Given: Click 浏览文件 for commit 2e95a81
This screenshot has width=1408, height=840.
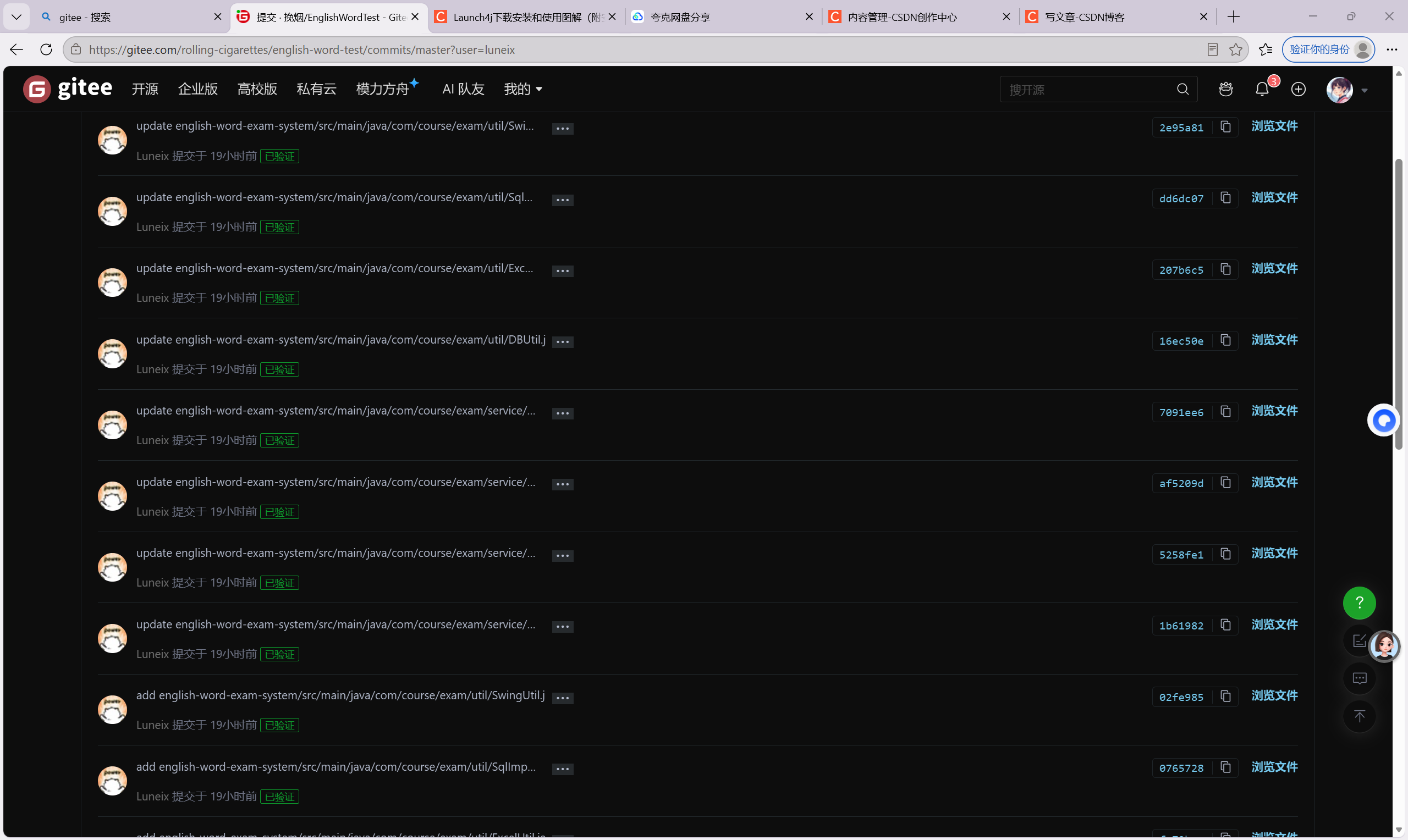Looking at the screenshot, I should tap(1274, 126).
